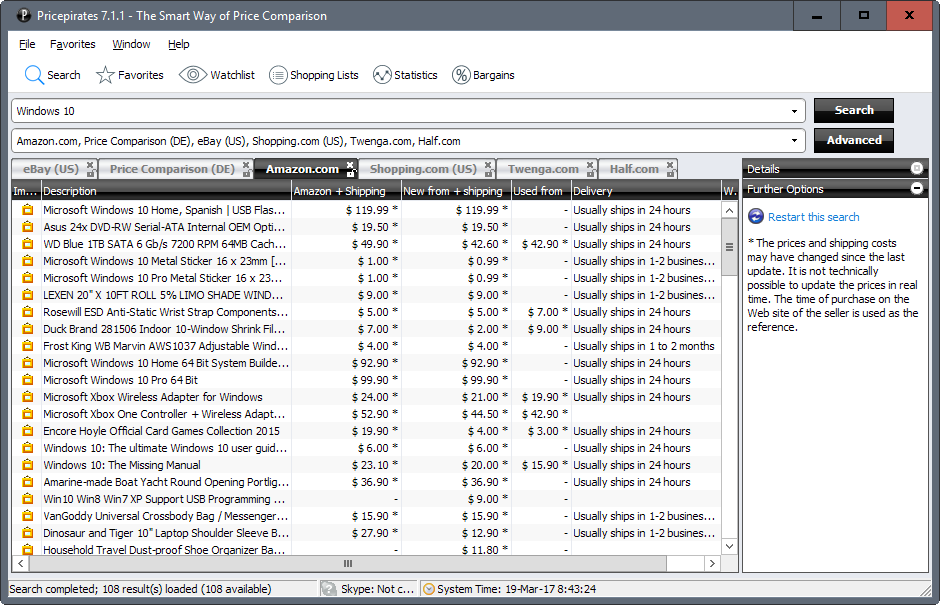
Task: Open the Favorites menu in menu bar
Action: tap(73, 44)
